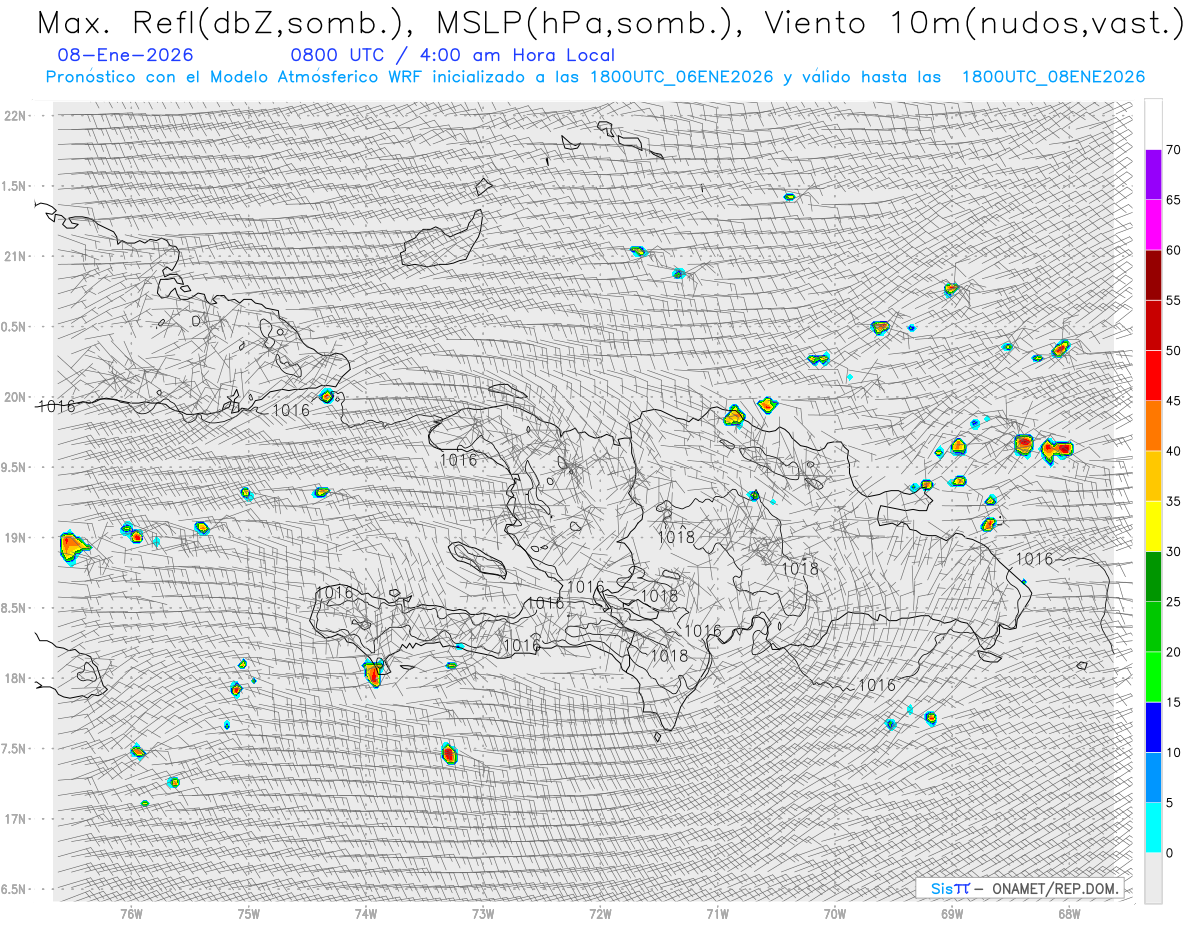Click the '10' colorbar scale value
Viewport: 1200px width, 927px height.
[1173, 752]
